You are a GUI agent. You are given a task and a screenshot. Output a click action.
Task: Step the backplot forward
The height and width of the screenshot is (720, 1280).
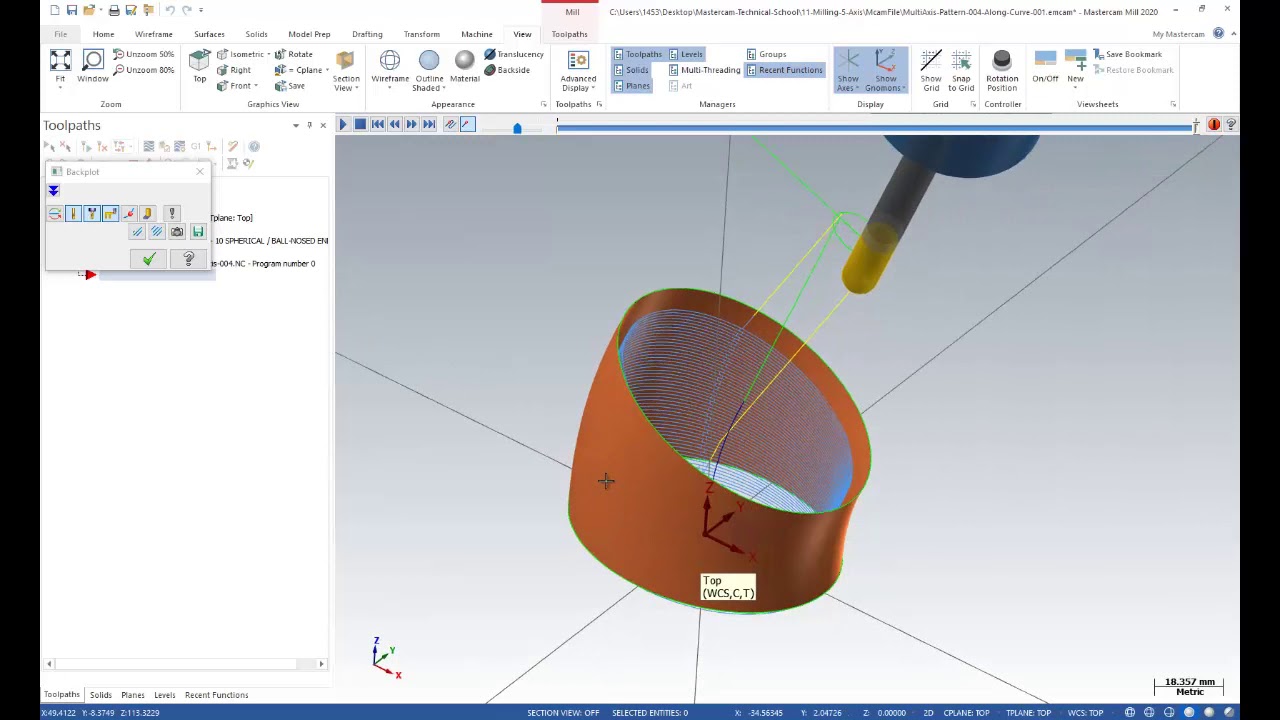(411, 124)
